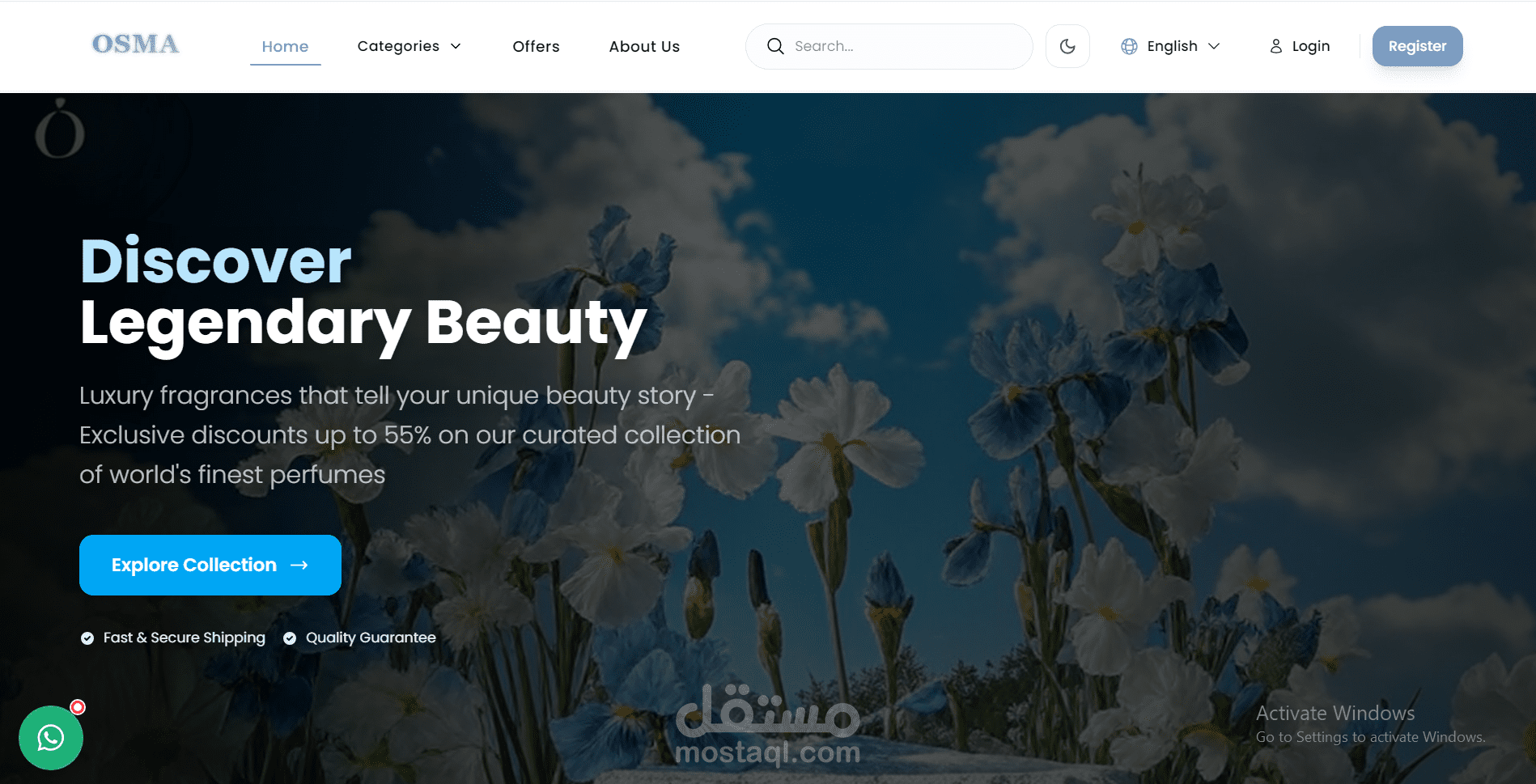Expand the Categories dropdown menu
This screenshot has width=1536, height=784.
(x=409, y=46)
